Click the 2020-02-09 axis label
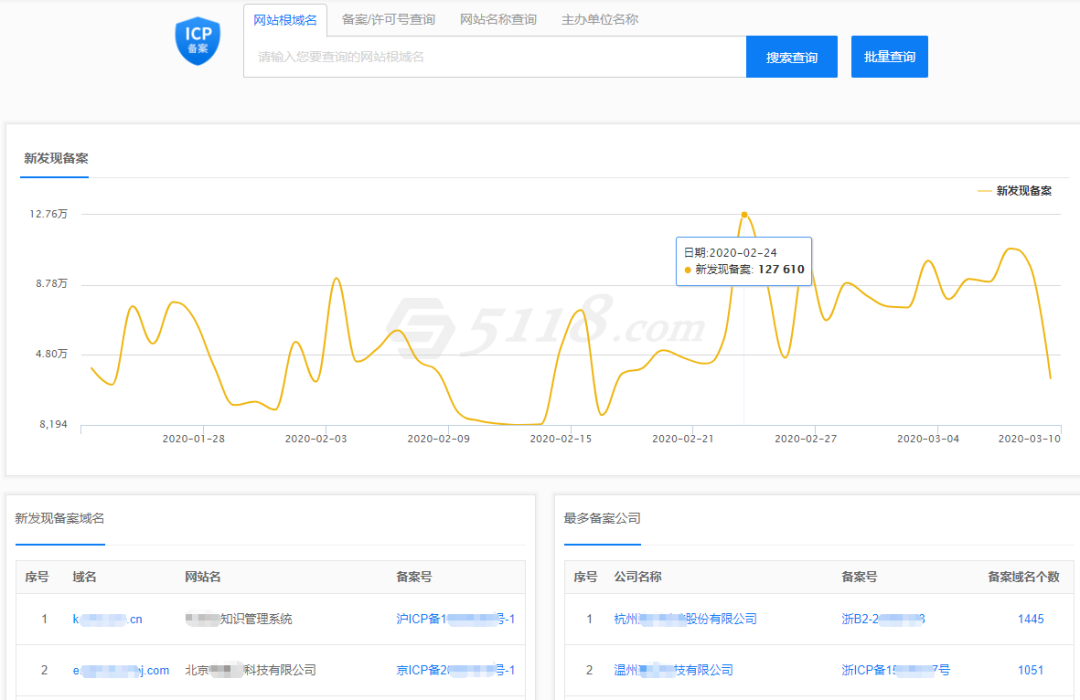Viewport: 1080px width, 700px height. (x=439, y=438)
